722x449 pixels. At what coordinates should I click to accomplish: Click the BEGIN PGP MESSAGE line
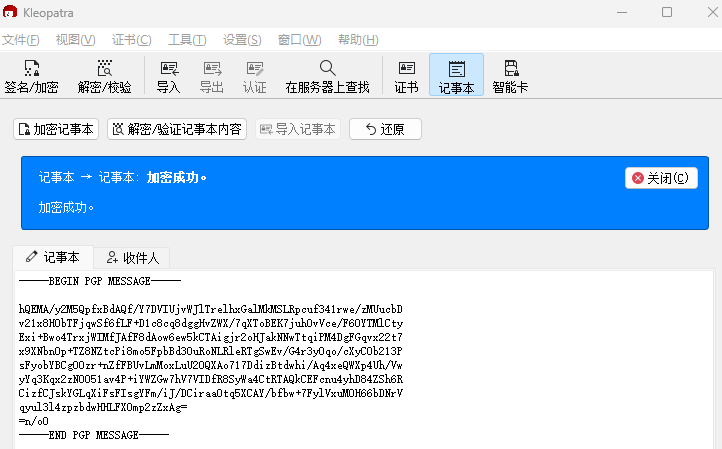[x=100, y=281]
